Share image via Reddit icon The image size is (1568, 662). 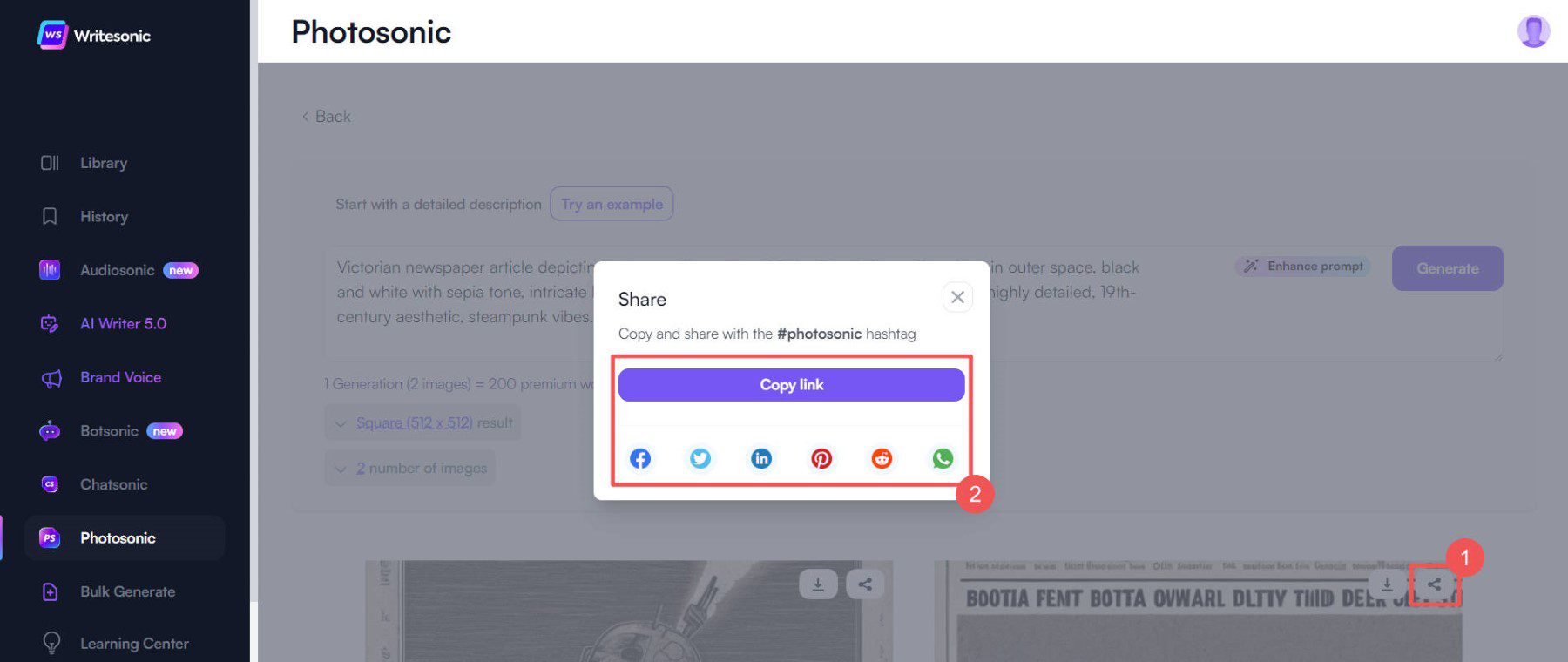882,458
